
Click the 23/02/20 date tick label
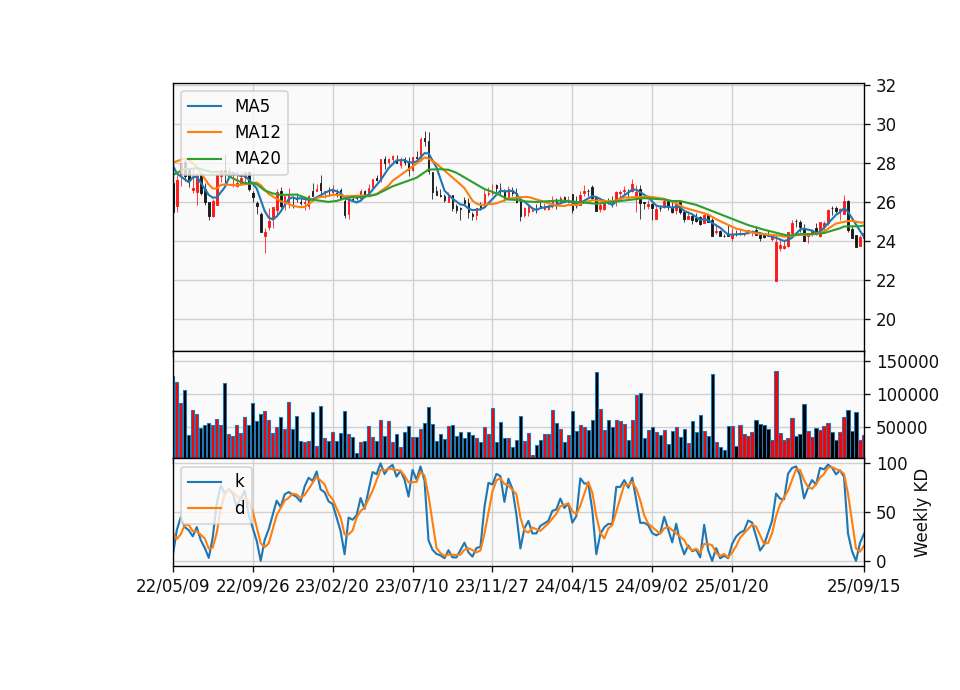(x=332, y=586)
